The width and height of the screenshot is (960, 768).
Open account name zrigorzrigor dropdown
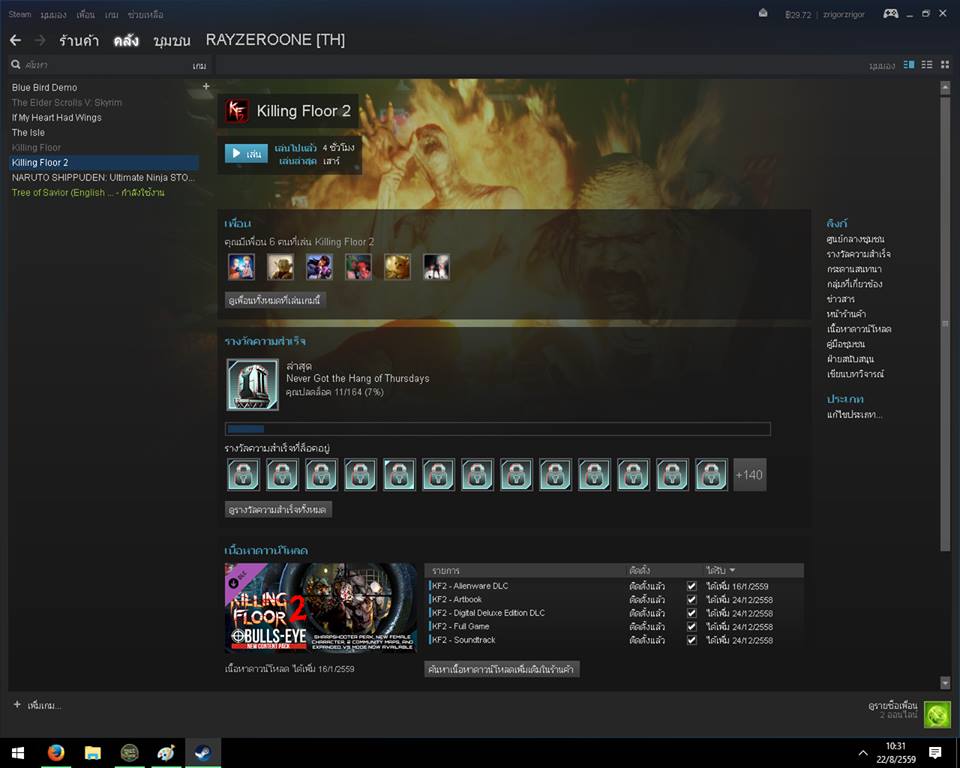[844, 14]
